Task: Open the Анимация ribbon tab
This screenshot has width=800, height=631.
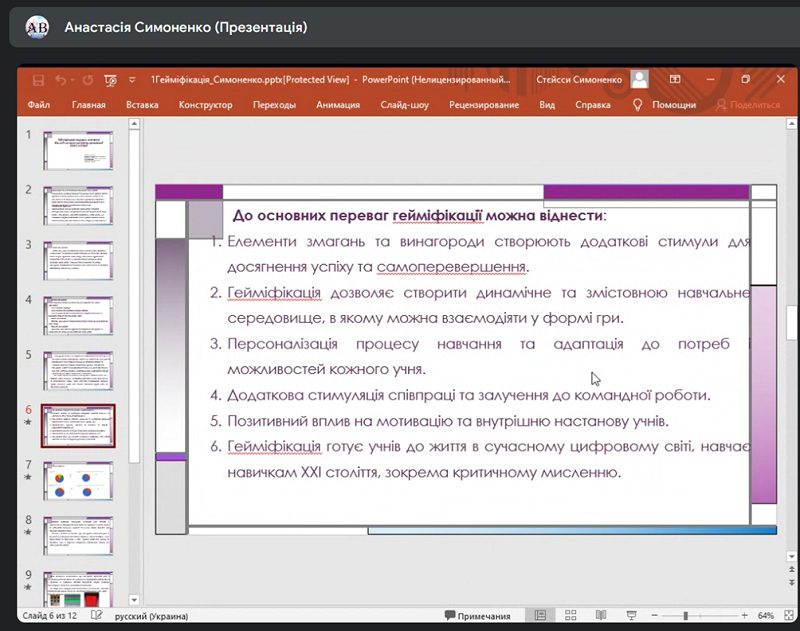Action: (x=338, y=105)
